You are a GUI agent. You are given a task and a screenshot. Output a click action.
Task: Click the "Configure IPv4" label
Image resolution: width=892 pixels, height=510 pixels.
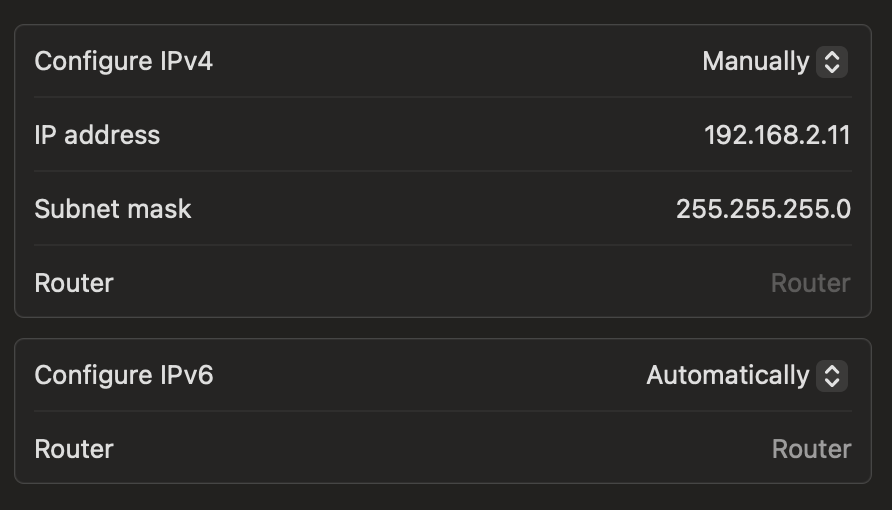(124, 62)
